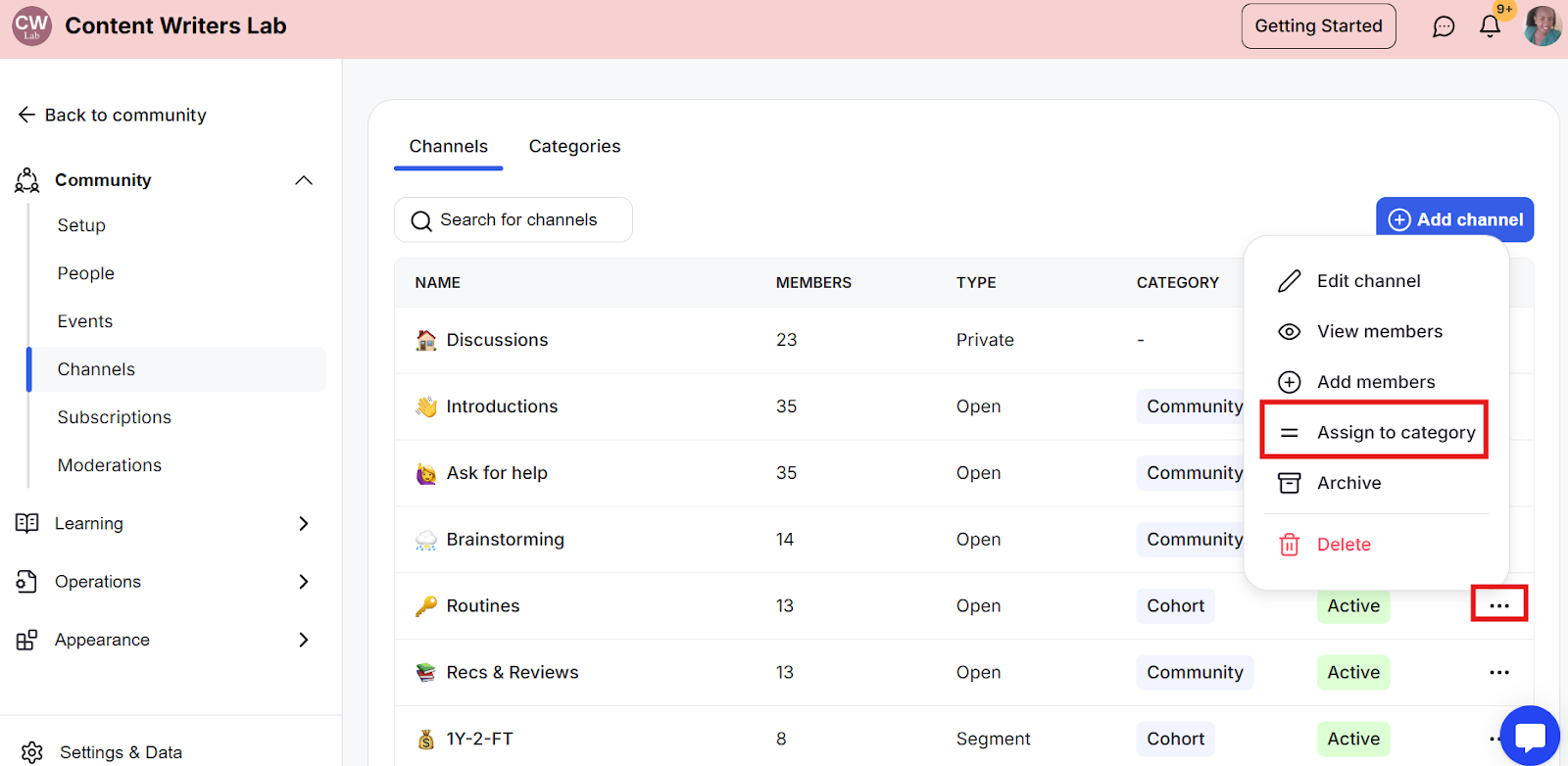Click the 1Y-2-FT channel name
The image size is (1568, 766).
pyautogui.click(x=480, y=740)
